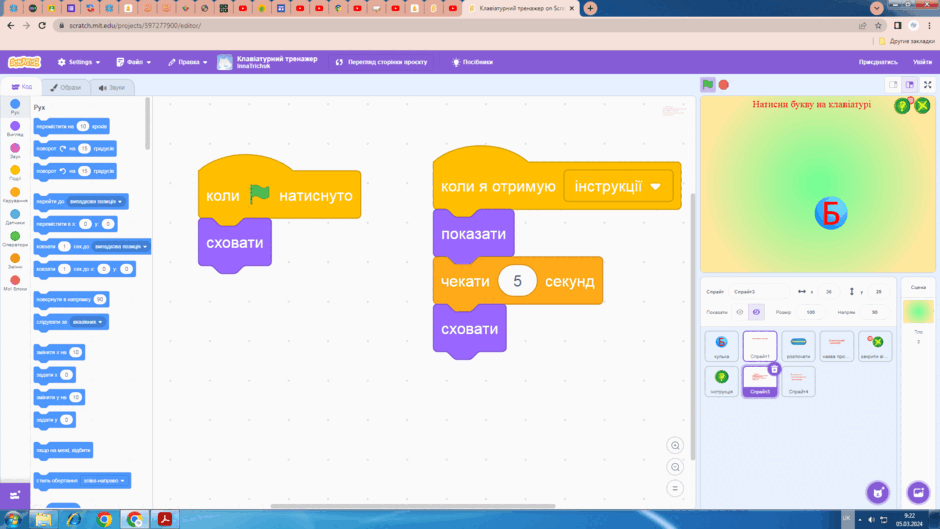Screen dimensions: 940x529
Task: Edit the sprite name field Спрайт3
Action: 761,291
